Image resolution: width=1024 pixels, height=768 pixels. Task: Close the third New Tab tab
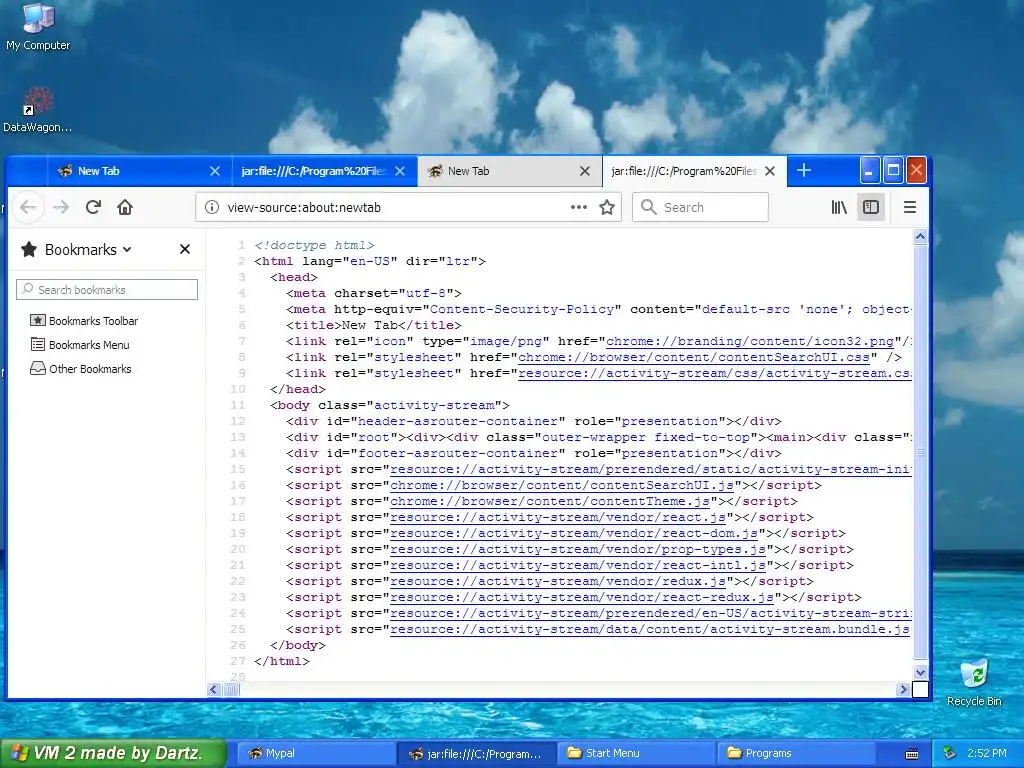click(585, 171)
